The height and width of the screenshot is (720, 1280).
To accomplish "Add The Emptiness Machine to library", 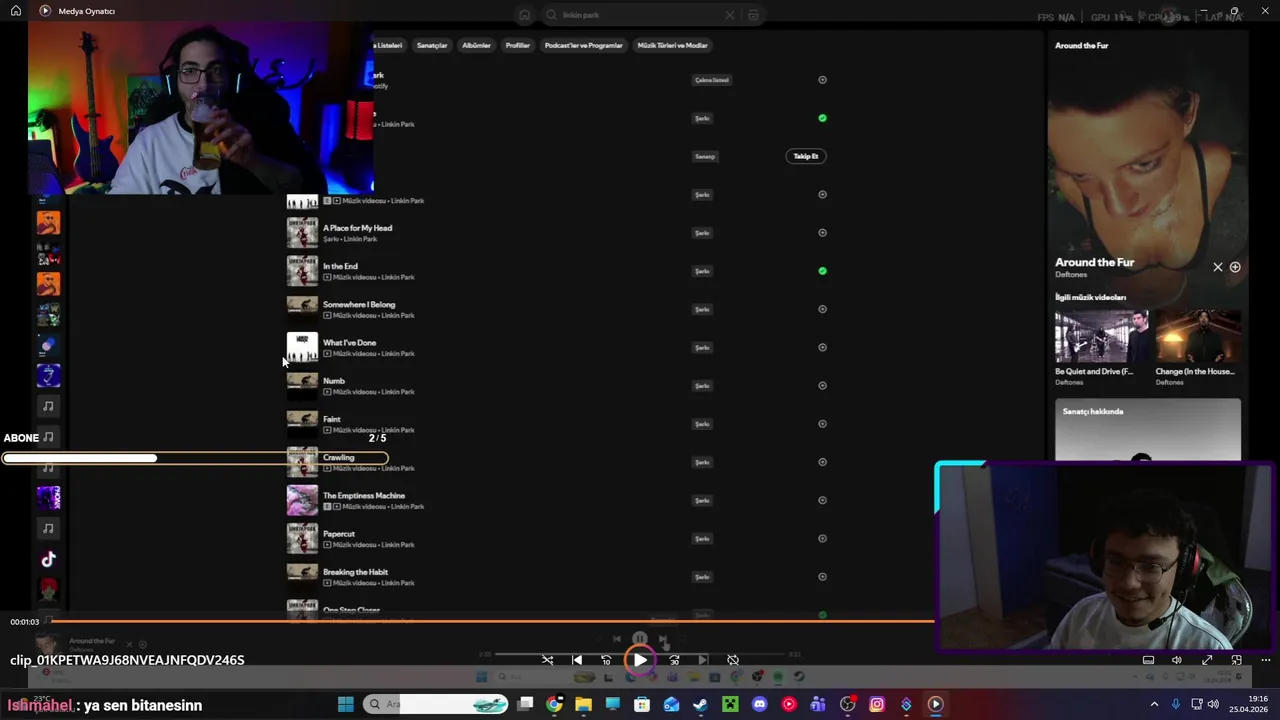I will (x=823, y=500).
